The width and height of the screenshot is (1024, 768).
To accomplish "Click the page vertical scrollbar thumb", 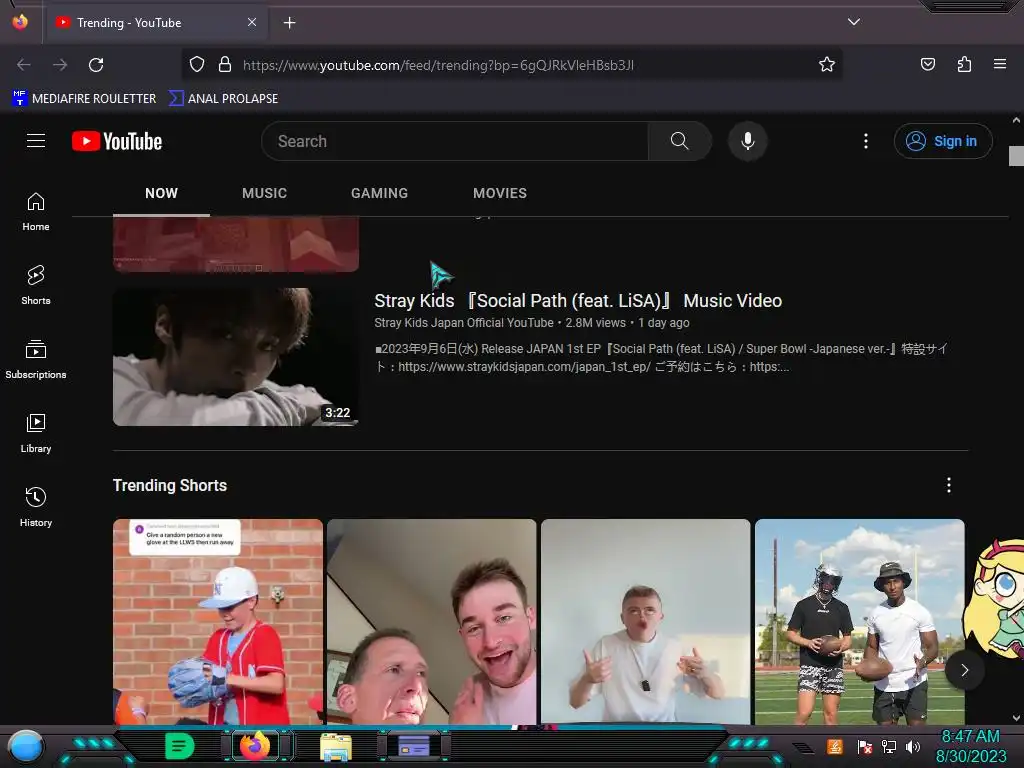I will click(1016, 156).
